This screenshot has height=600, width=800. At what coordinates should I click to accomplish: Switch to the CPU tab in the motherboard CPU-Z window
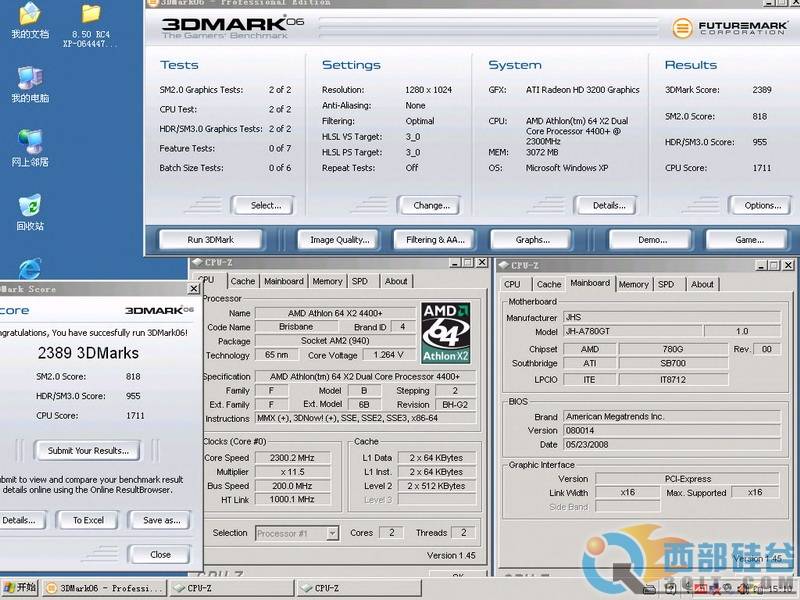512,284
